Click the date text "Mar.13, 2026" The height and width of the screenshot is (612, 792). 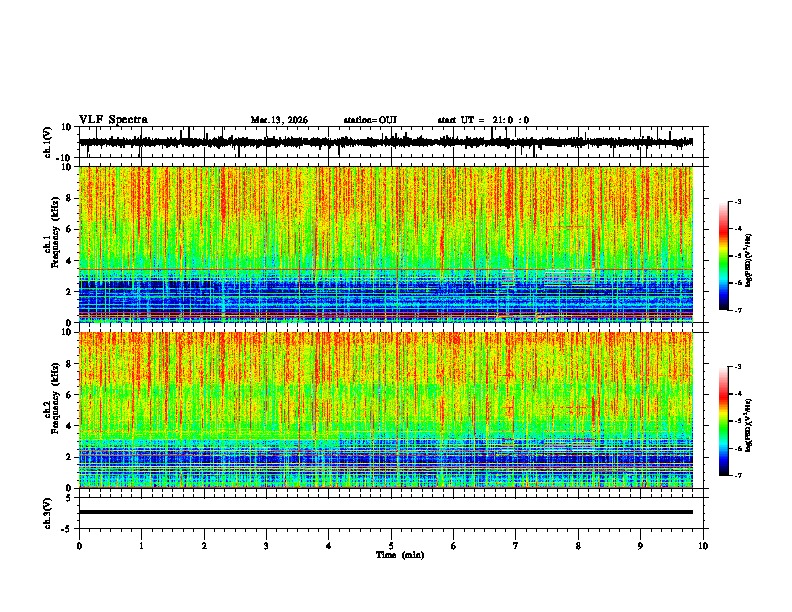click(x=279, y=120)
